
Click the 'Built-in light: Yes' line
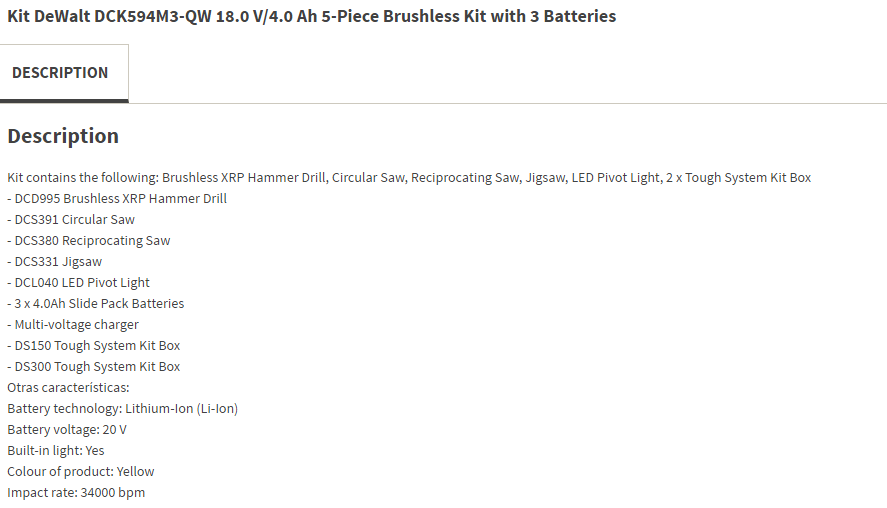click(56, 451)
